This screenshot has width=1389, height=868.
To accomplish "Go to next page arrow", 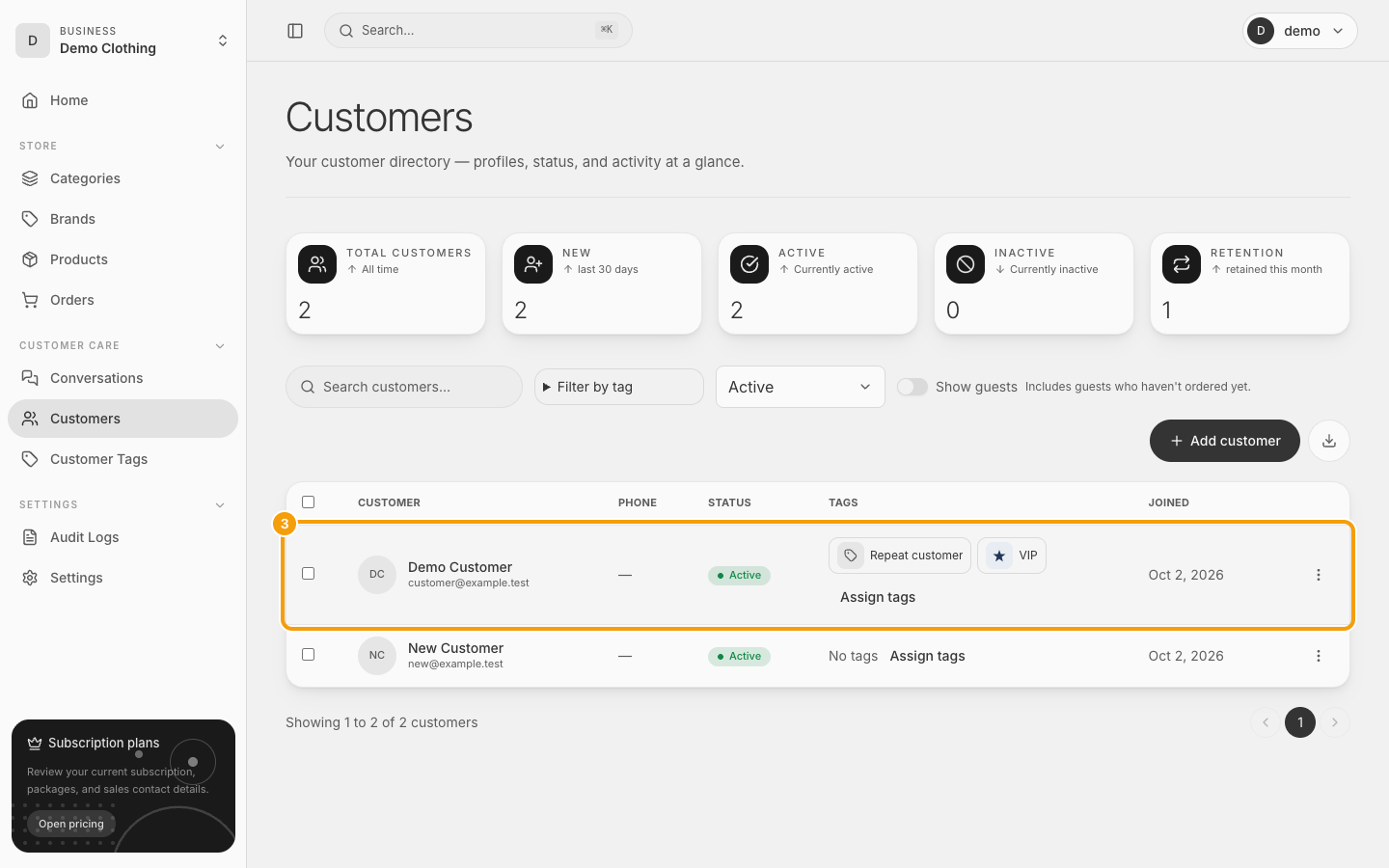I will click(x=1335, y=722).
